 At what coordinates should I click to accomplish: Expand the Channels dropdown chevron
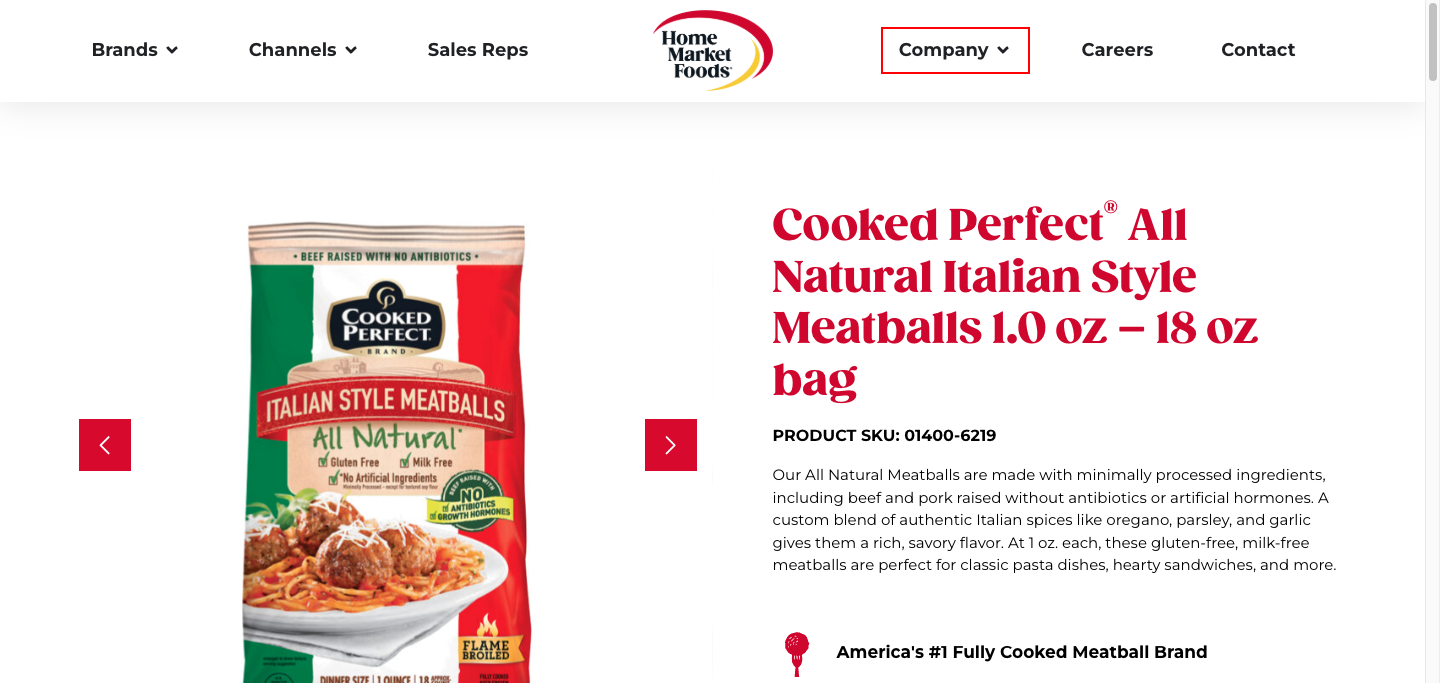[x=351, y=50]
